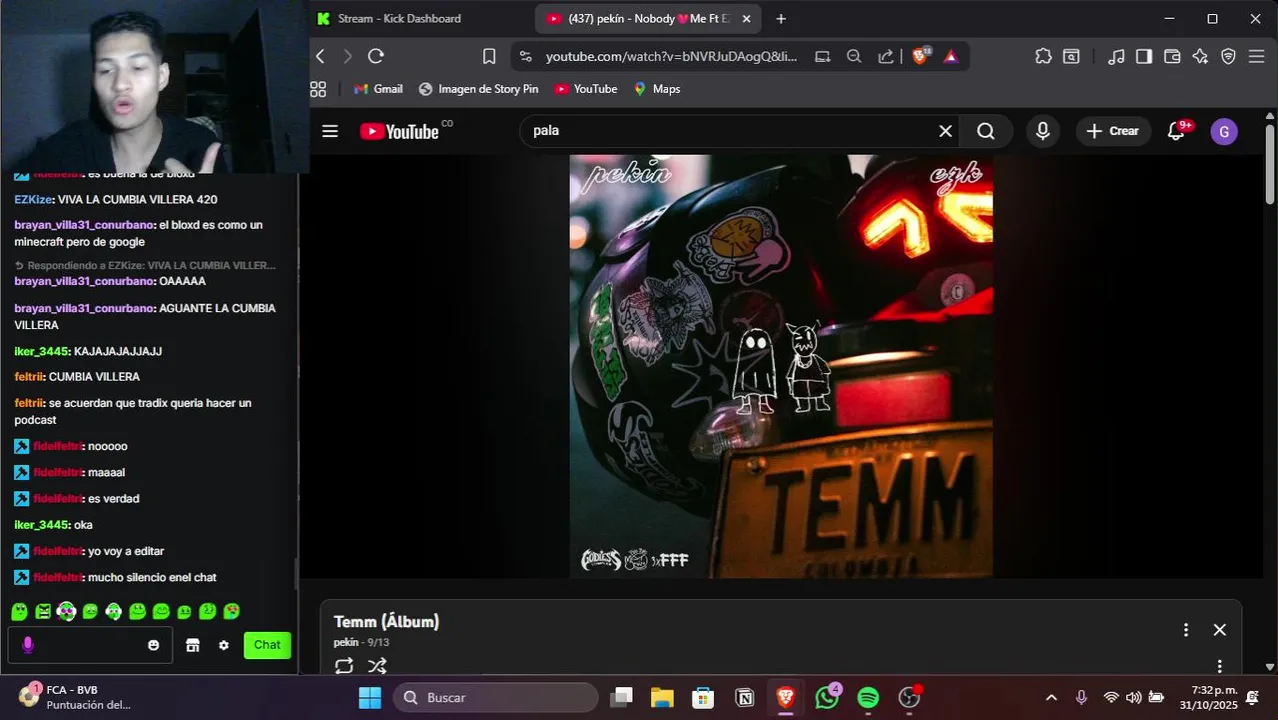Click the install app icon in address bar

pyautogui.click(x=823, y=56)
